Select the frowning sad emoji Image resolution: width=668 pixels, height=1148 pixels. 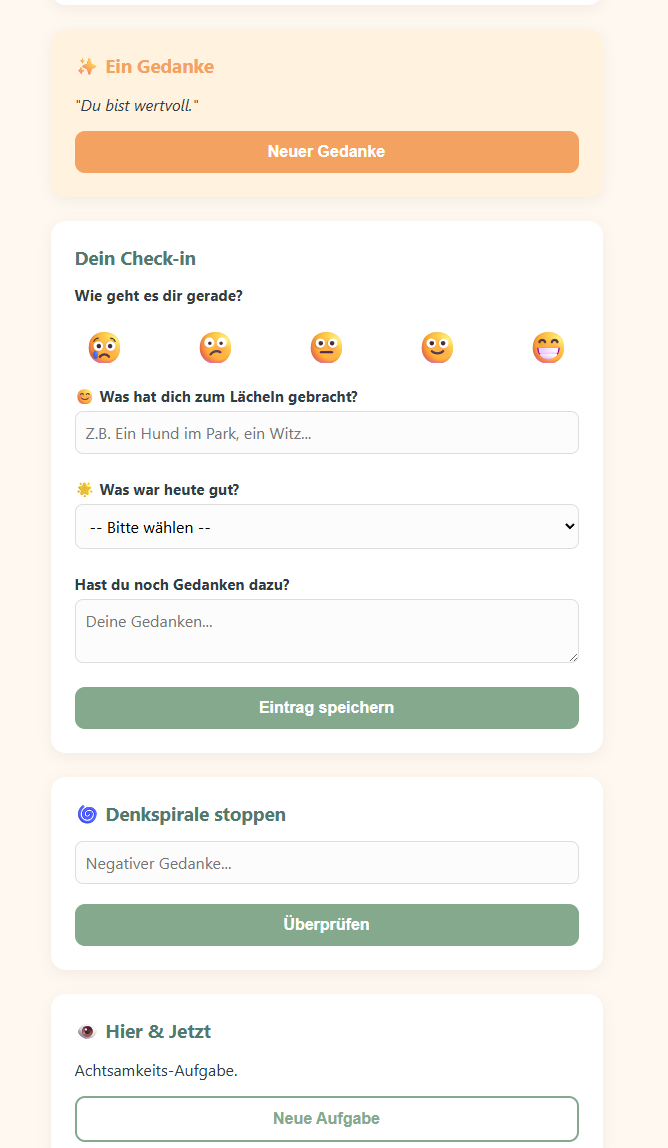pyautogui.click(x=215, y=347)
